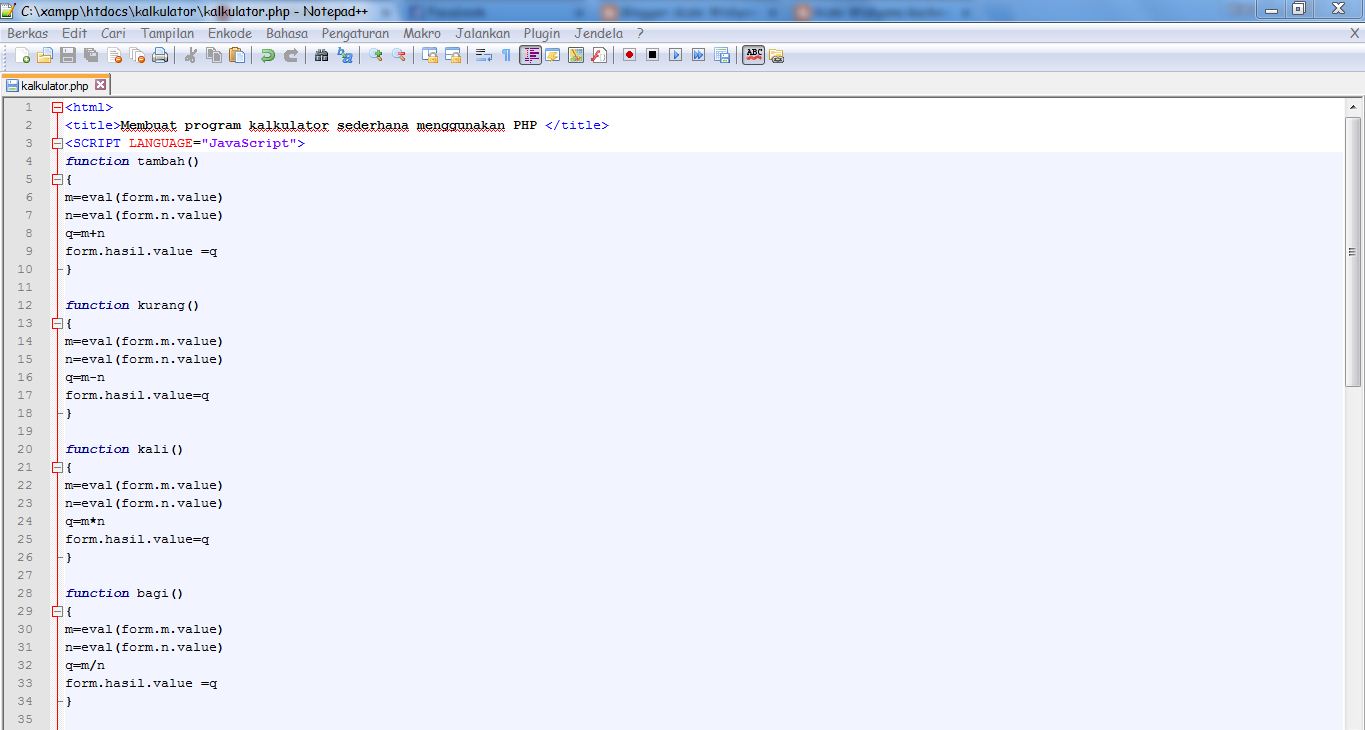Create a new file via toolbar icon
This screenshot has height=730, width=1365.
(24, 55)
